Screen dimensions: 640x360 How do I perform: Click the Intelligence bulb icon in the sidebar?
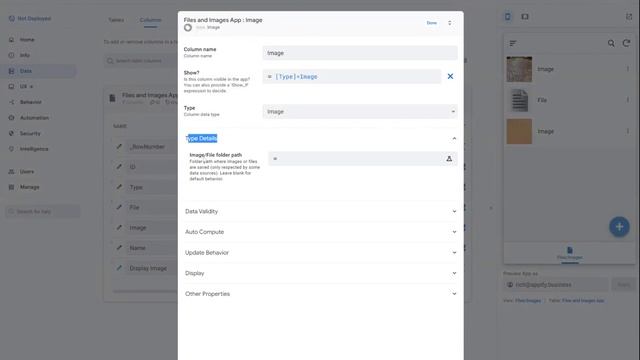11,149
